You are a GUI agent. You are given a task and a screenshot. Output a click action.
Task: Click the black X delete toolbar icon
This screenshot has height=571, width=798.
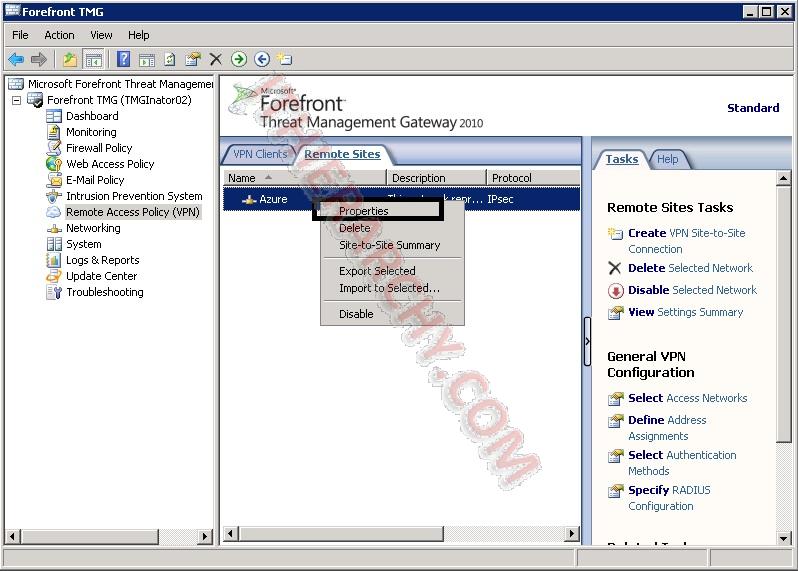[x=216, y=59]
